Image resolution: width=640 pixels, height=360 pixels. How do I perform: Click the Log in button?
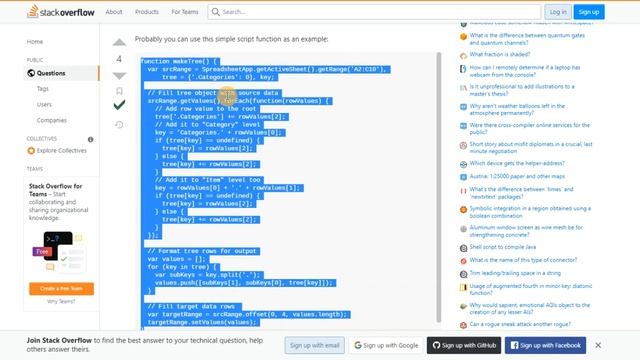tap(558, 12)
